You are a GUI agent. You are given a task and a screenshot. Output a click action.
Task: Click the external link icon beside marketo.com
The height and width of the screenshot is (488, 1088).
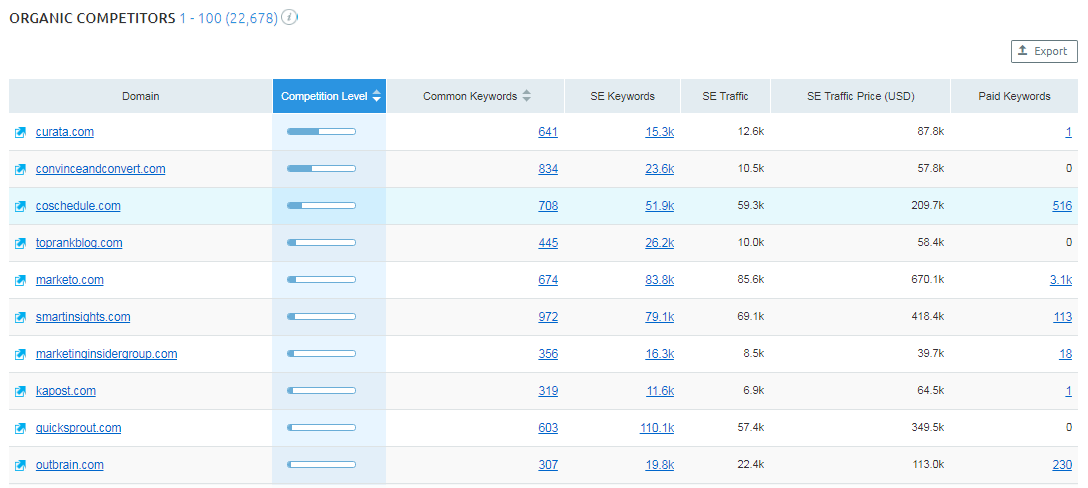tap(20, 280)
